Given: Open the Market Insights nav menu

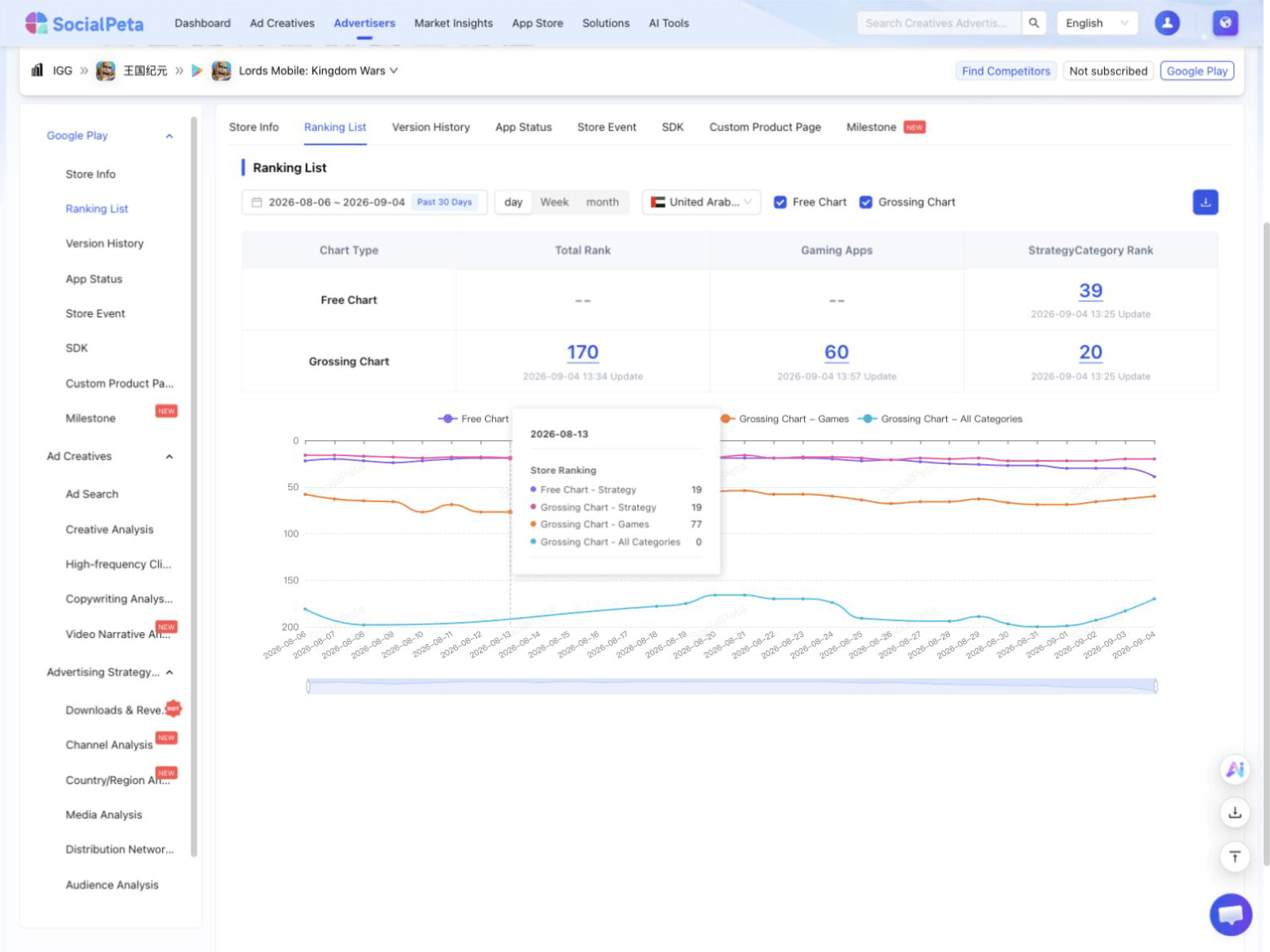Looking at the screenshot, I should tap(453, 23).
